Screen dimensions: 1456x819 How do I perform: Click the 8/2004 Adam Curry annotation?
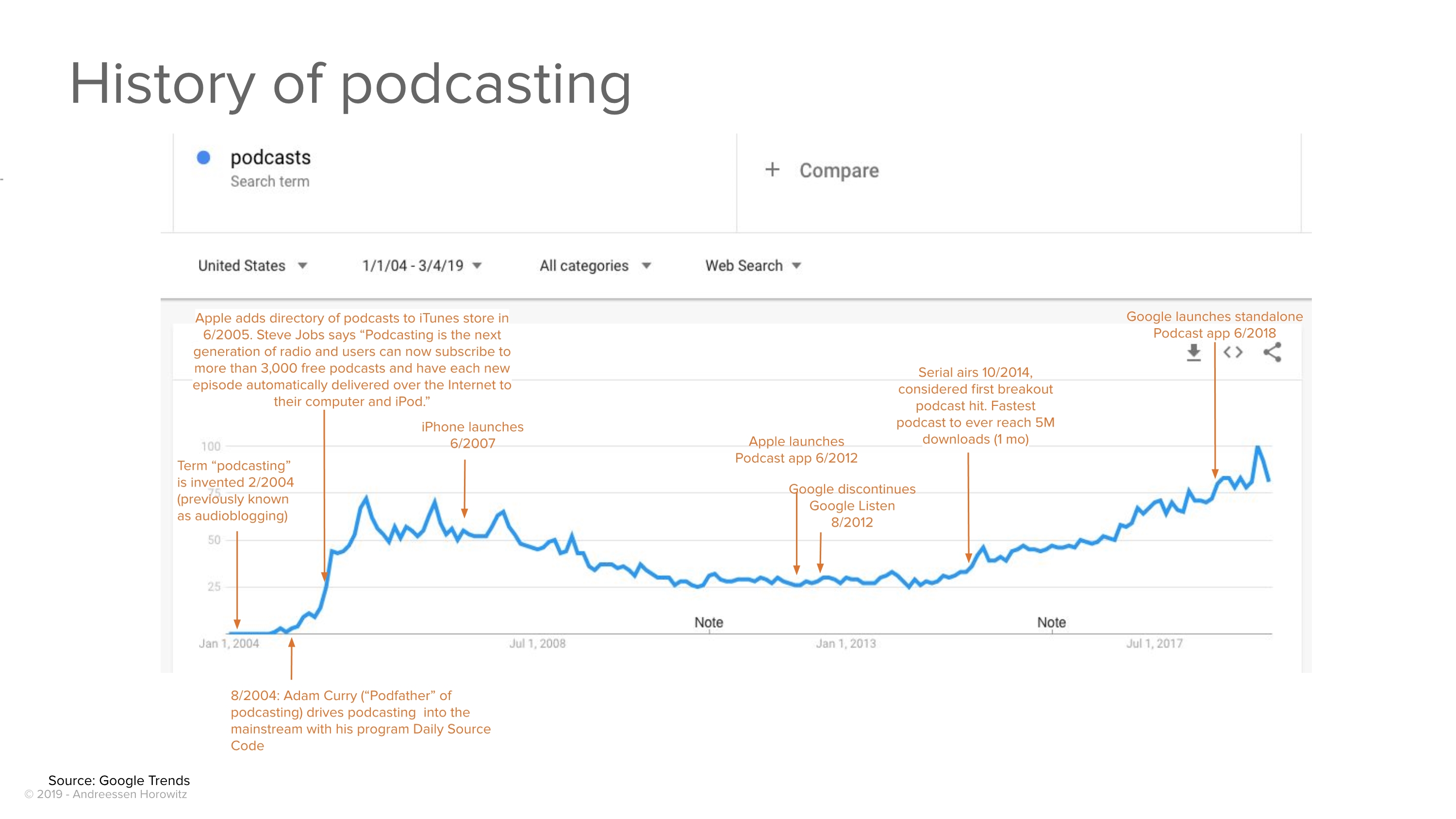(x=361, y=720)
